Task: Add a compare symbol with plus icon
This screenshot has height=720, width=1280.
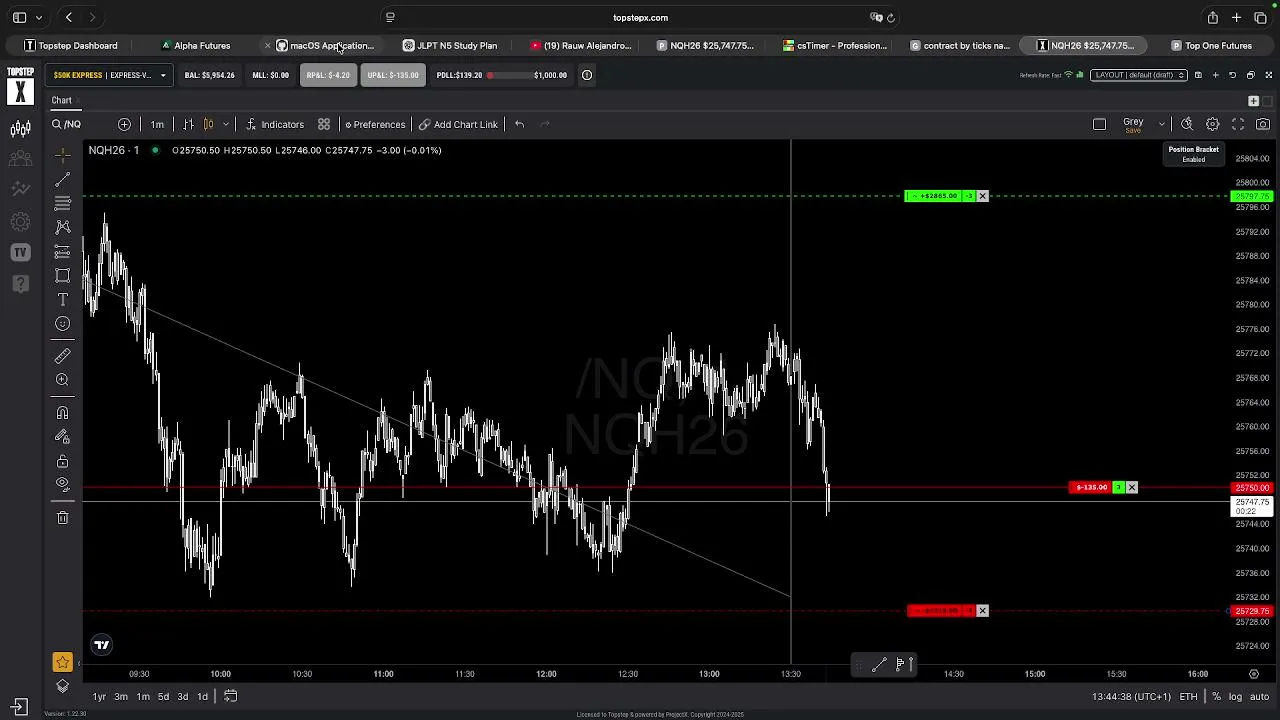Action: (x=124, y=124)
